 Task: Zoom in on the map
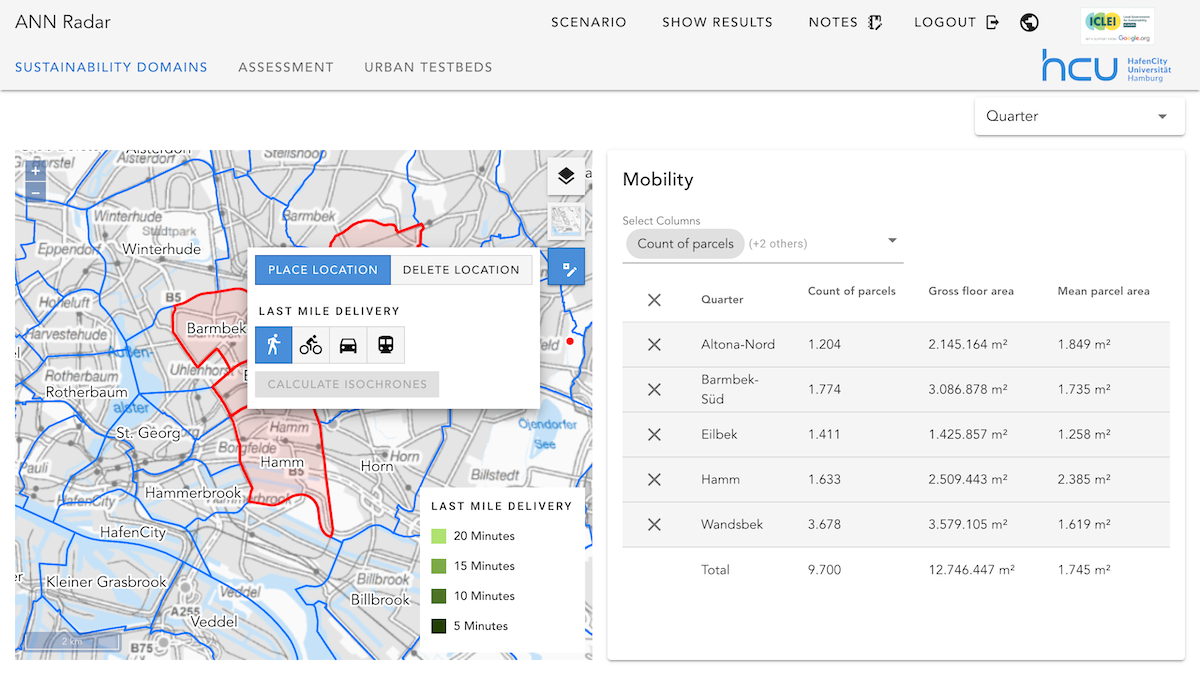(x=36, y=172)
